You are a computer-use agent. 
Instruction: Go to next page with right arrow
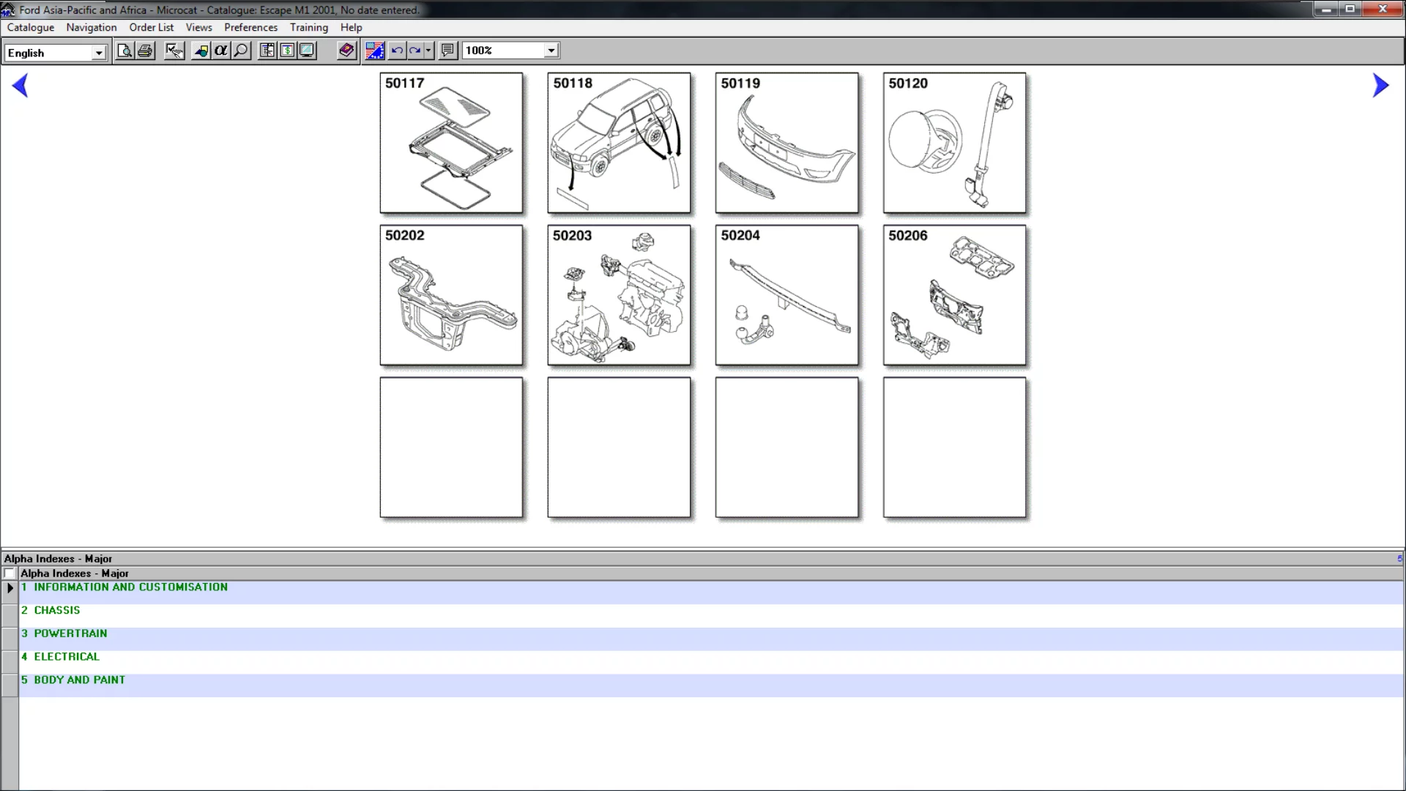tap(1380, 86)
